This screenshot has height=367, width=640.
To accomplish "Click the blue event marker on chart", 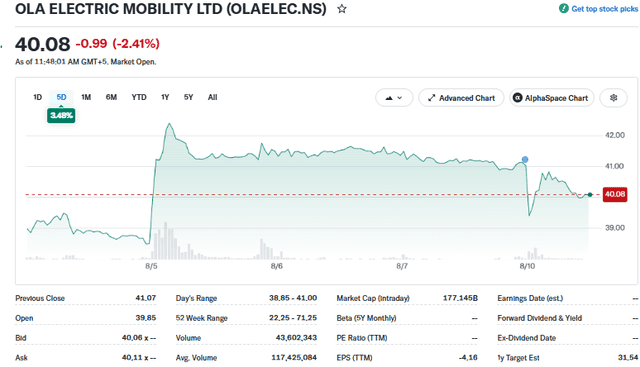I will 525,160.
